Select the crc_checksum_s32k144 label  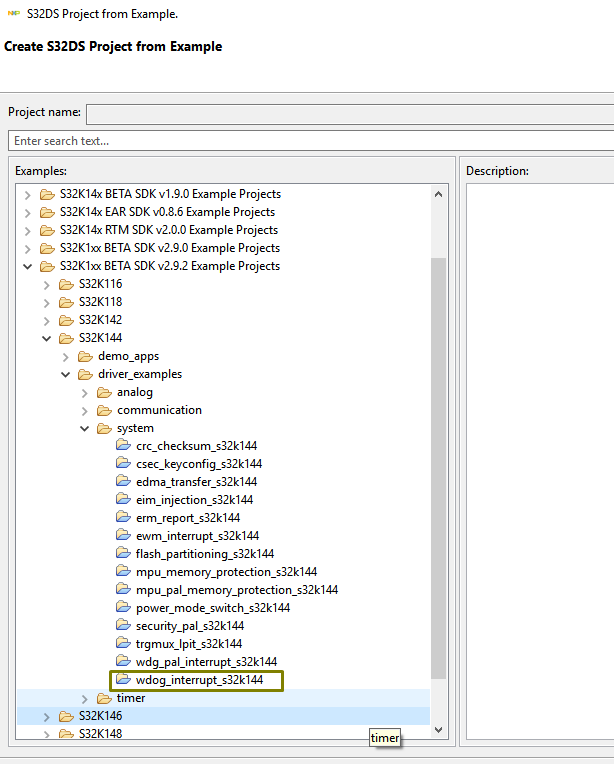click(x=196, y=446)
